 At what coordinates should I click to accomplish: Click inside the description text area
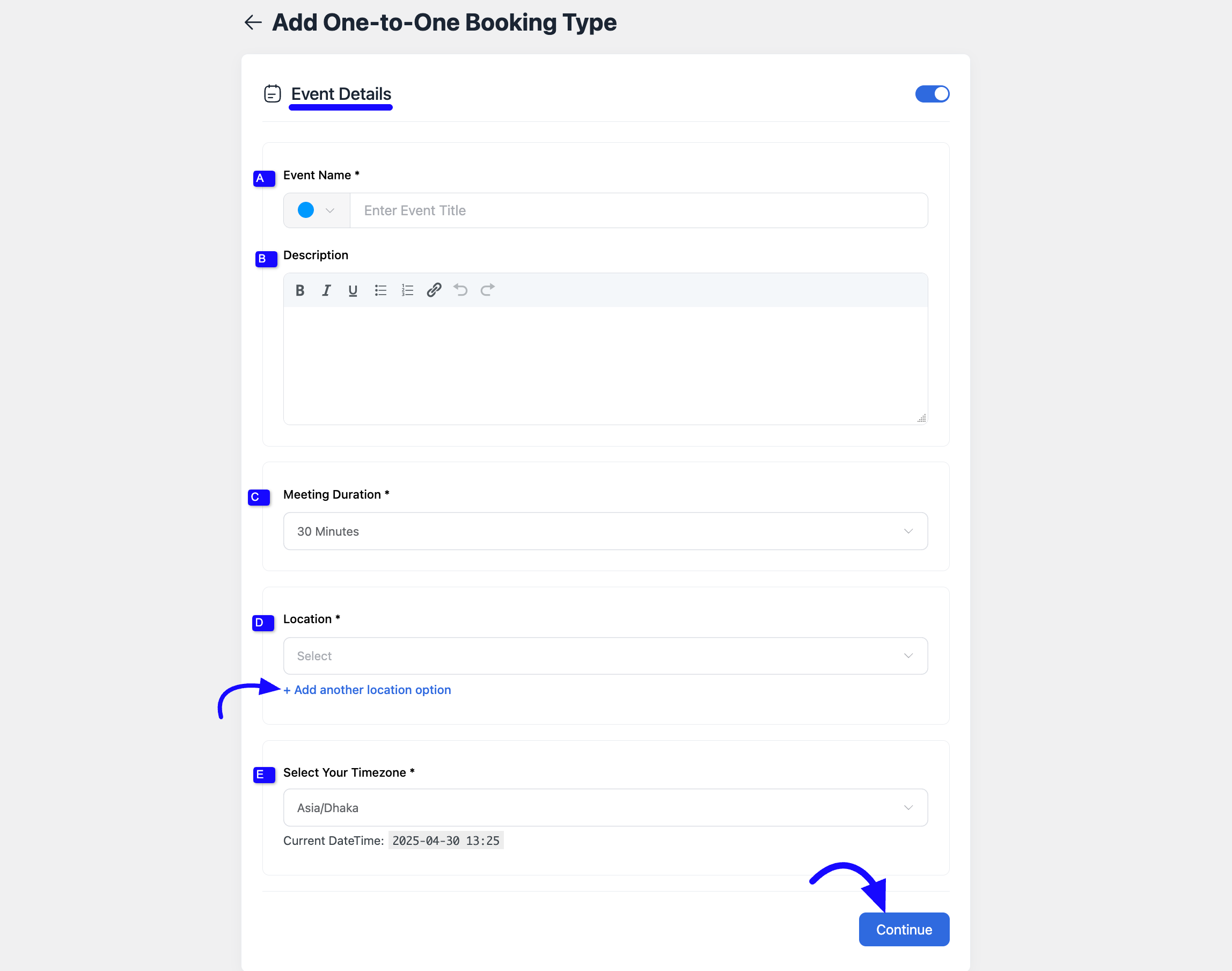(605, 366)
